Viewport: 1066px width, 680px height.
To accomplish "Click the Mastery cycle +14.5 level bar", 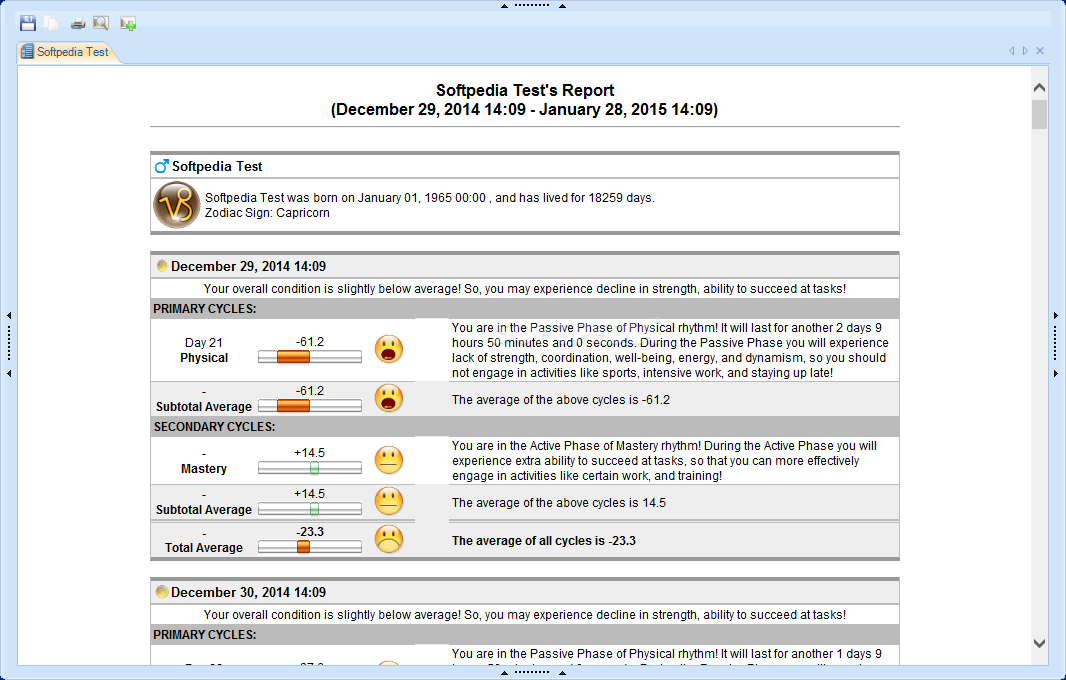I will point(310,468).
